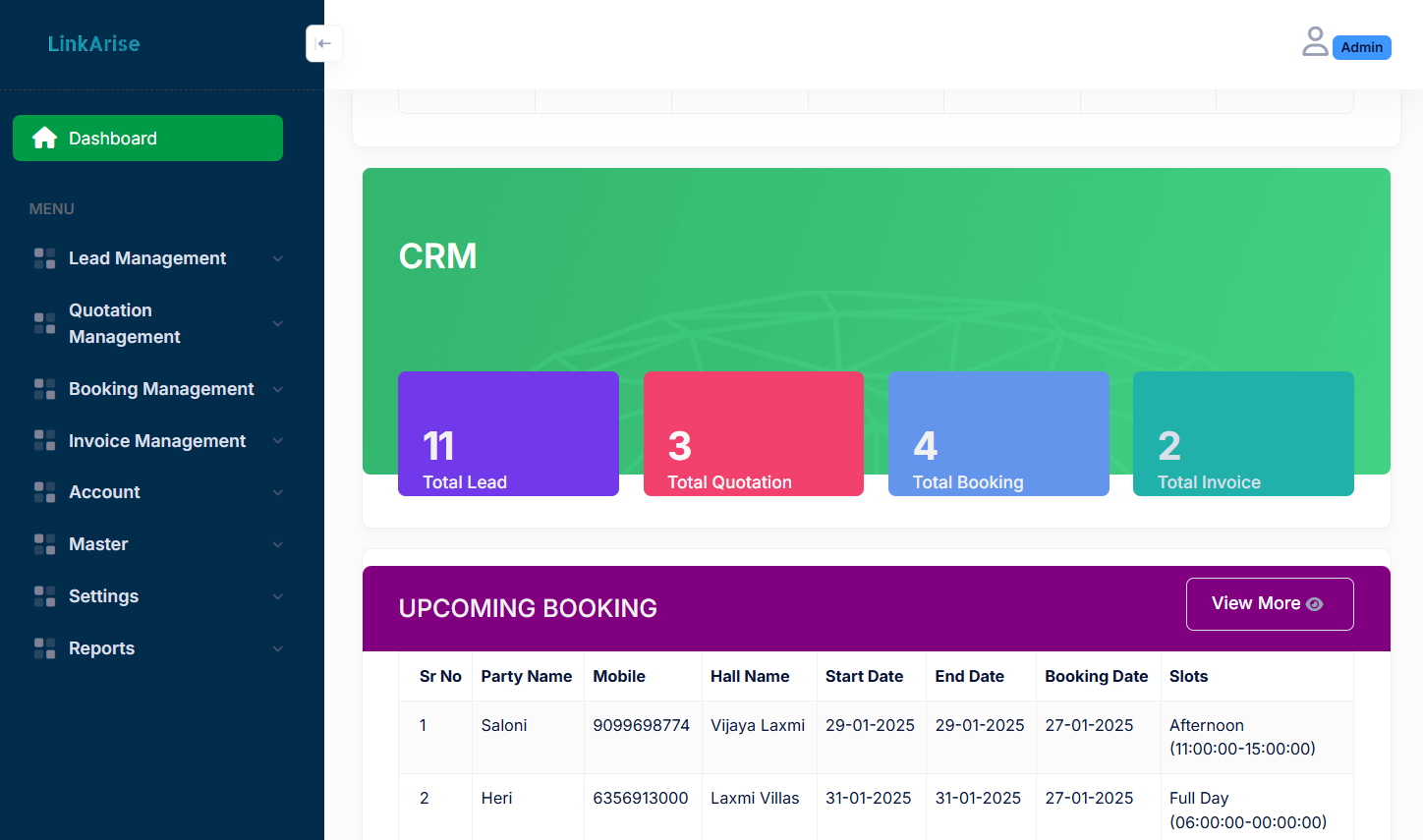Click the Reports sidebar icon
Image resolution: width=1423 pixels, height=840 pixels.
click(43, 647)
